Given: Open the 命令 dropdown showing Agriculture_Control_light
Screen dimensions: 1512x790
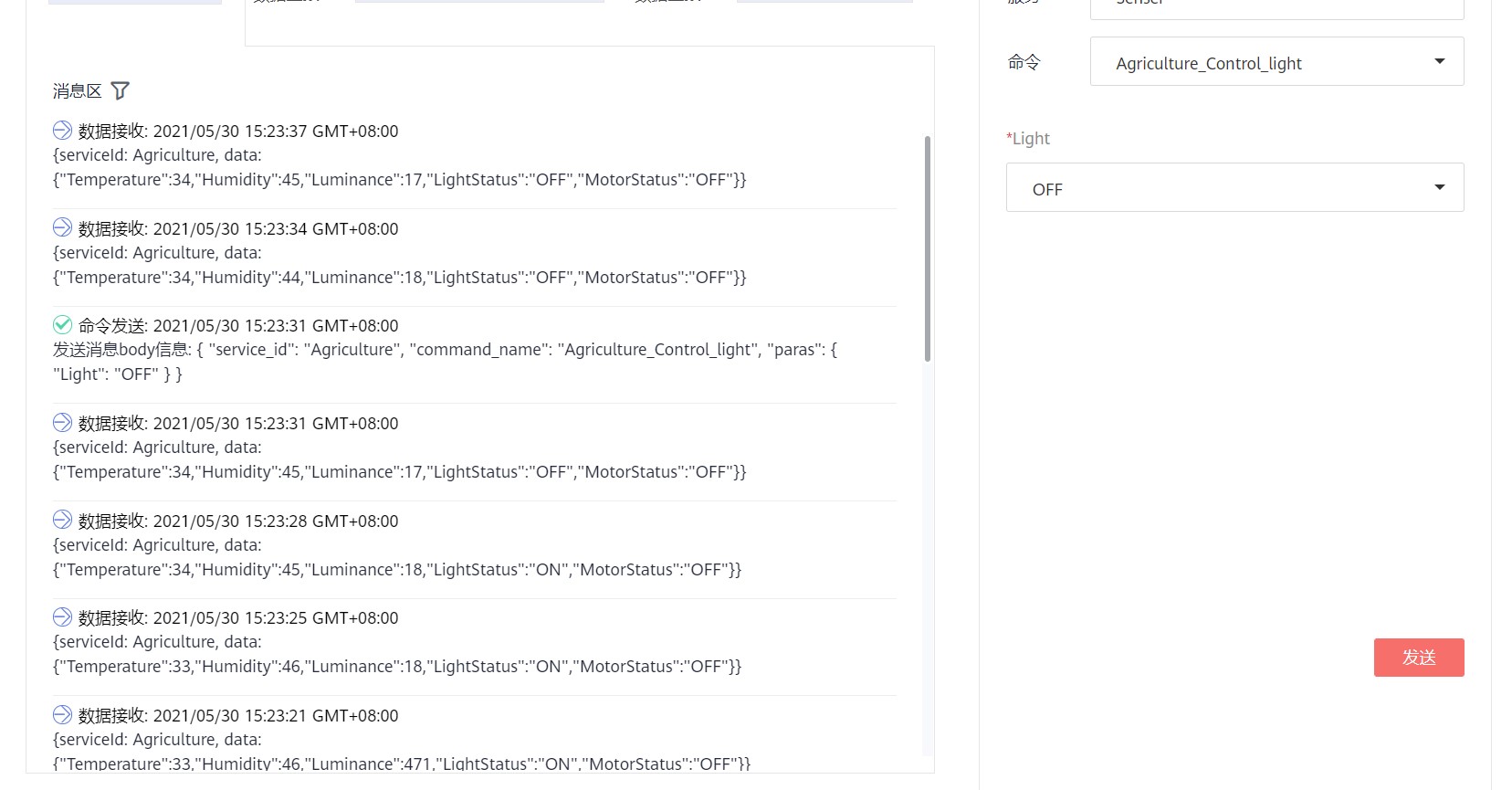Looking at the screenshot, I should [x=1276, y=62].
